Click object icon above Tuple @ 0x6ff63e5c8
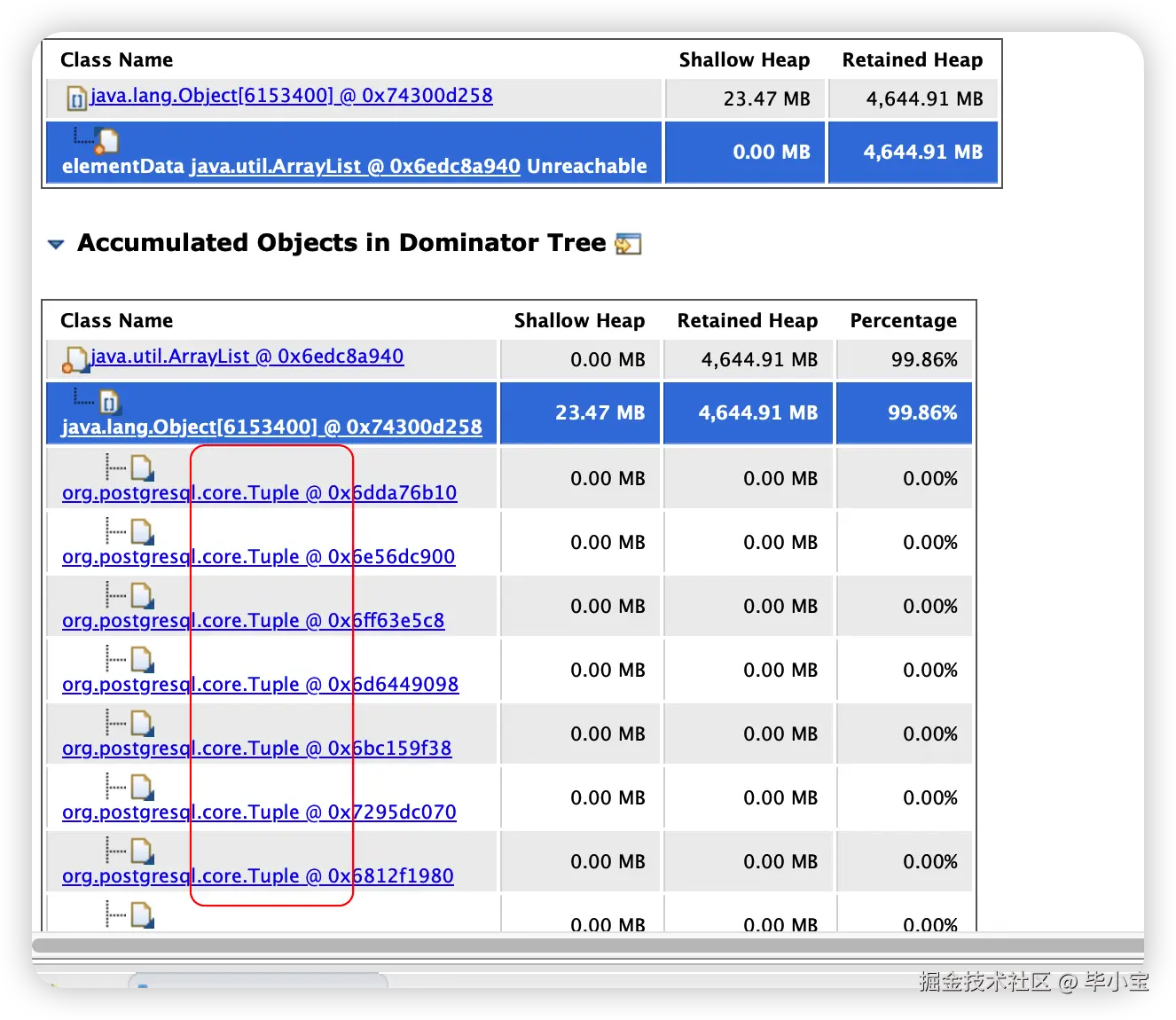The height and width of the screenshot is (1020, 1176). pos(143,595)
